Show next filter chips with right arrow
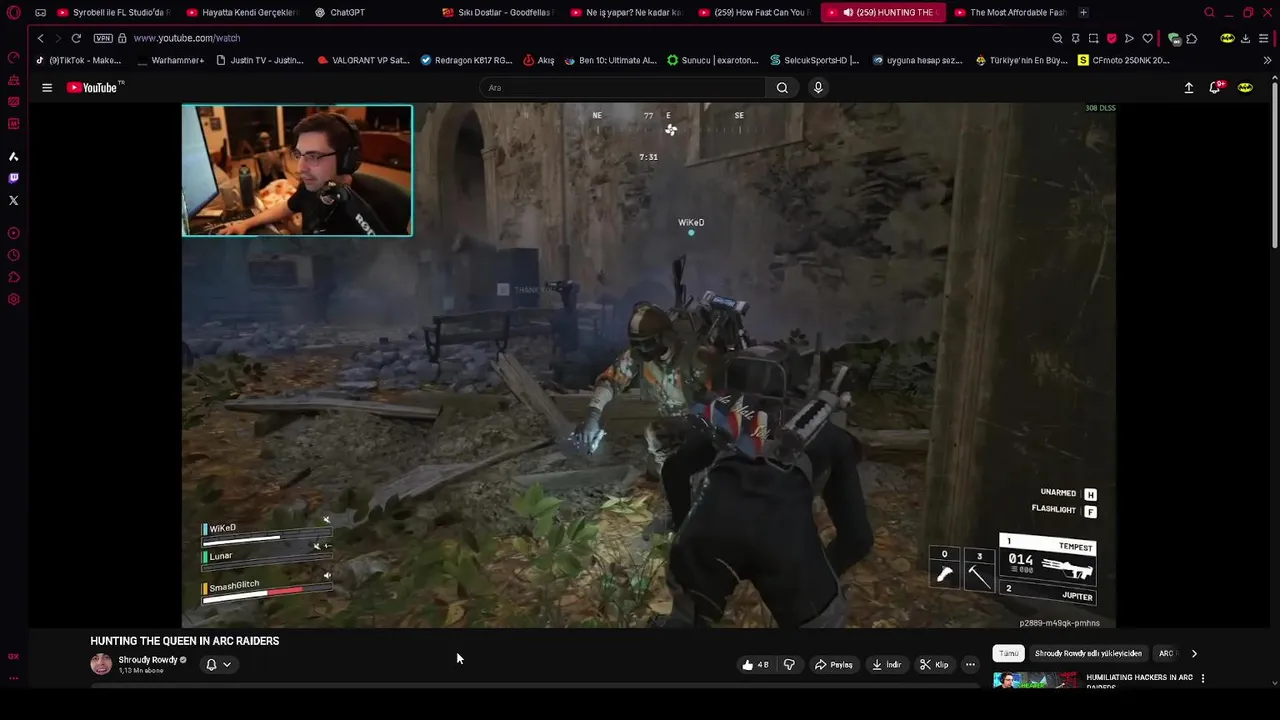Image resolution: width=1280 pixels, height=720 pixels. [x=1194, y=654]
